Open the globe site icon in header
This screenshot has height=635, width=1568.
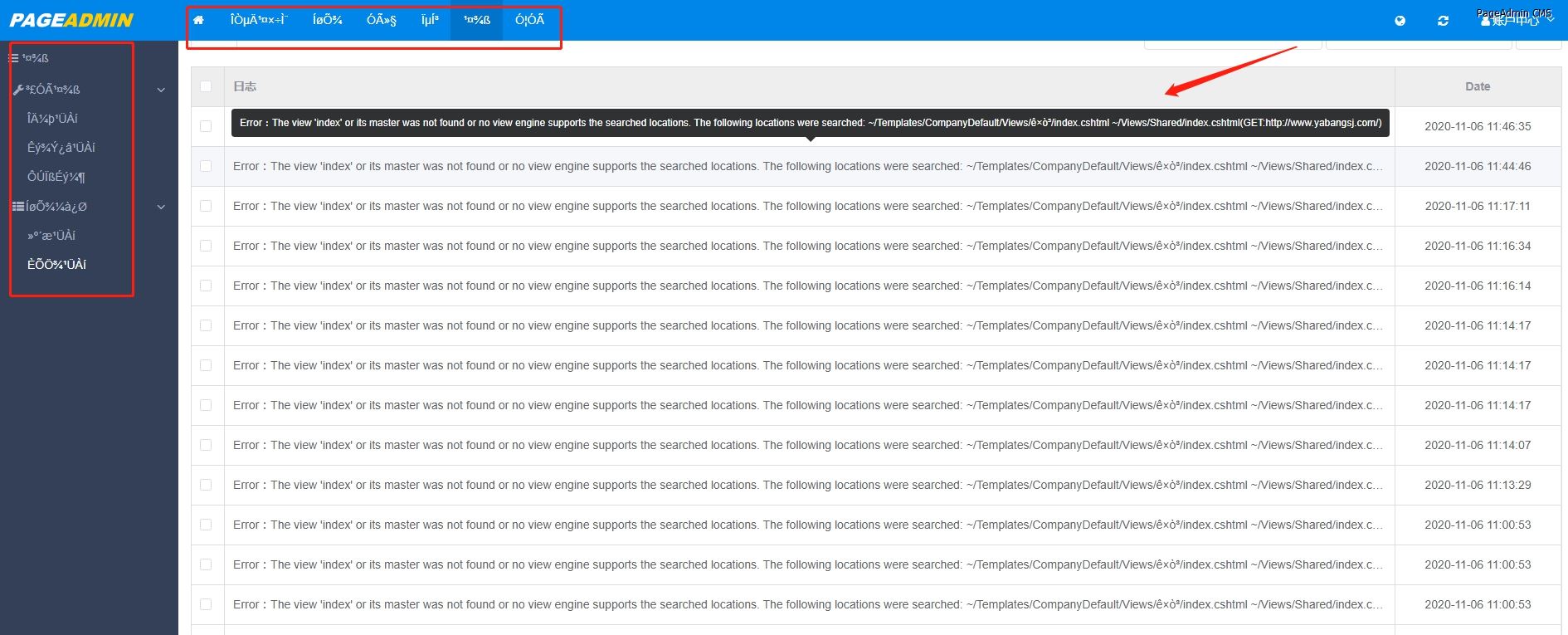point(1400,21)
